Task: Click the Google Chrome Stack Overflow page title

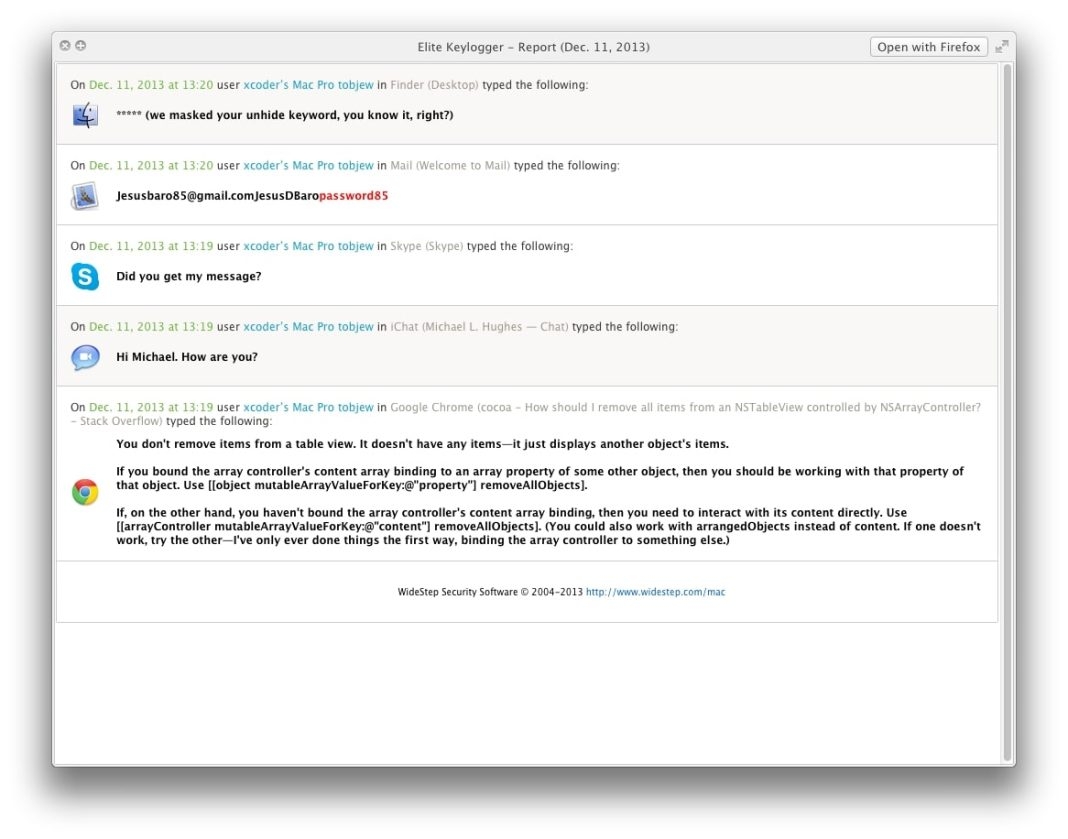Action: pos(685,407)
